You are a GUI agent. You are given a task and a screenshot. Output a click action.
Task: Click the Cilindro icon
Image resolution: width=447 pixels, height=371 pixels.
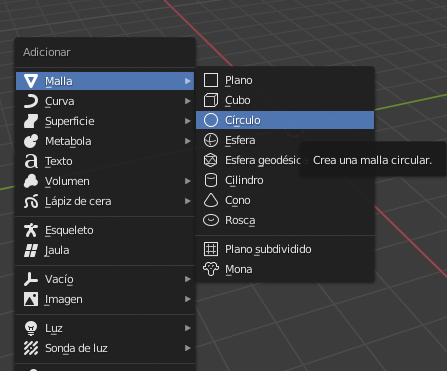point(211,180)
